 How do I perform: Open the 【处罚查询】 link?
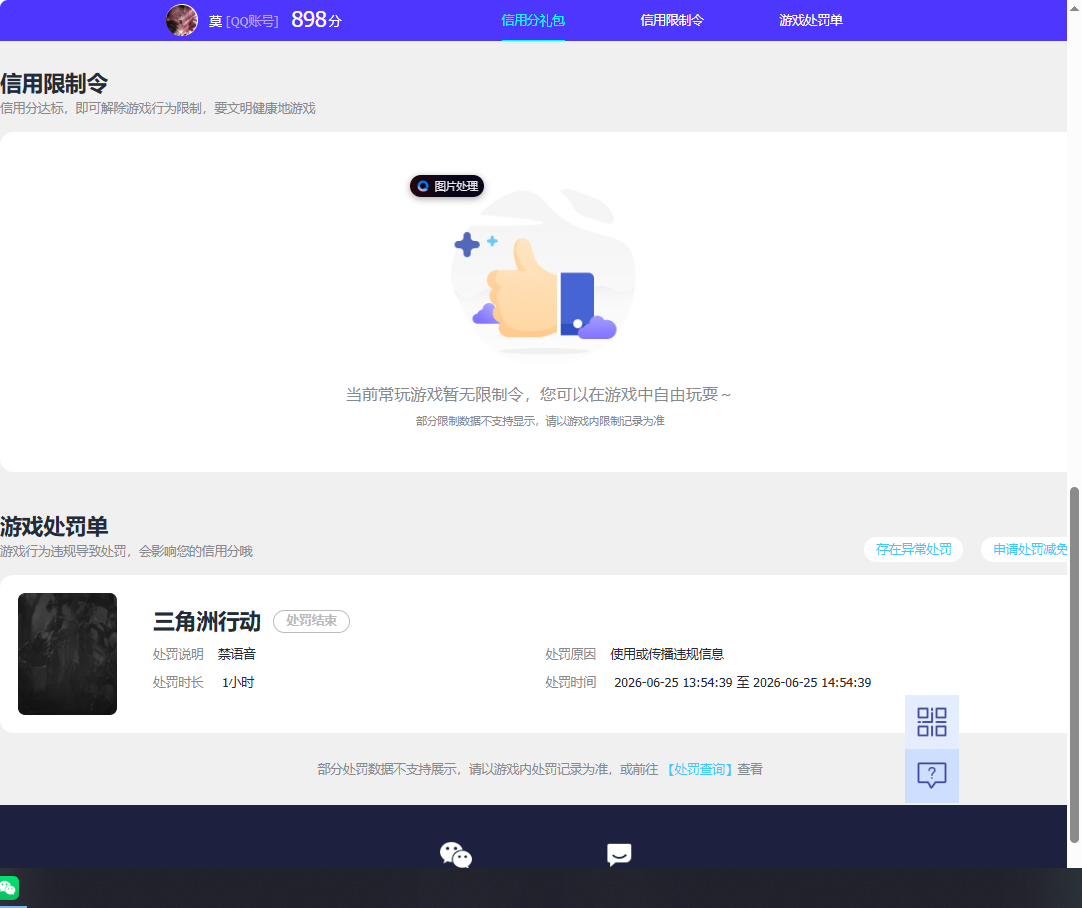pyautogui.click(x=700, y=769)
